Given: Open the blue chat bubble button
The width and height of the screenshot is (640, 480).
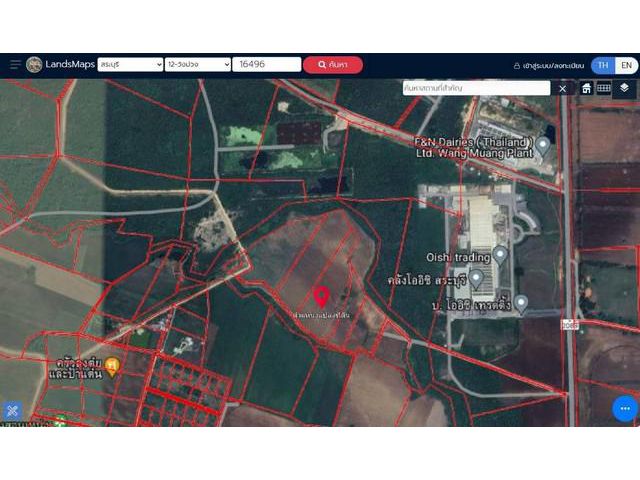Looking at the screenshot, I should [x=624, y=409].
